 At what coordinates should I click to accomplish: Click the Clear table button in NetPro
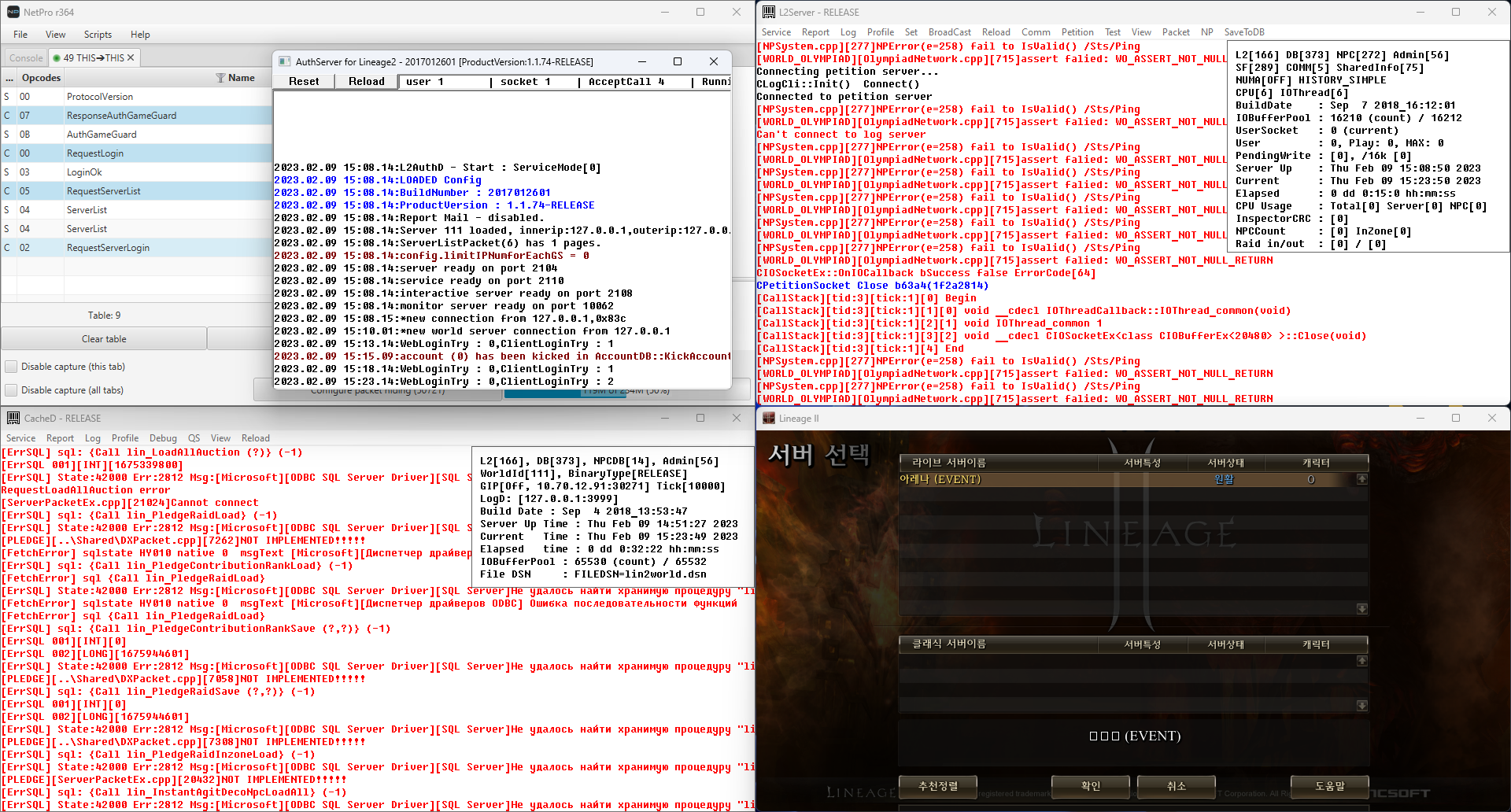point(104,339)
